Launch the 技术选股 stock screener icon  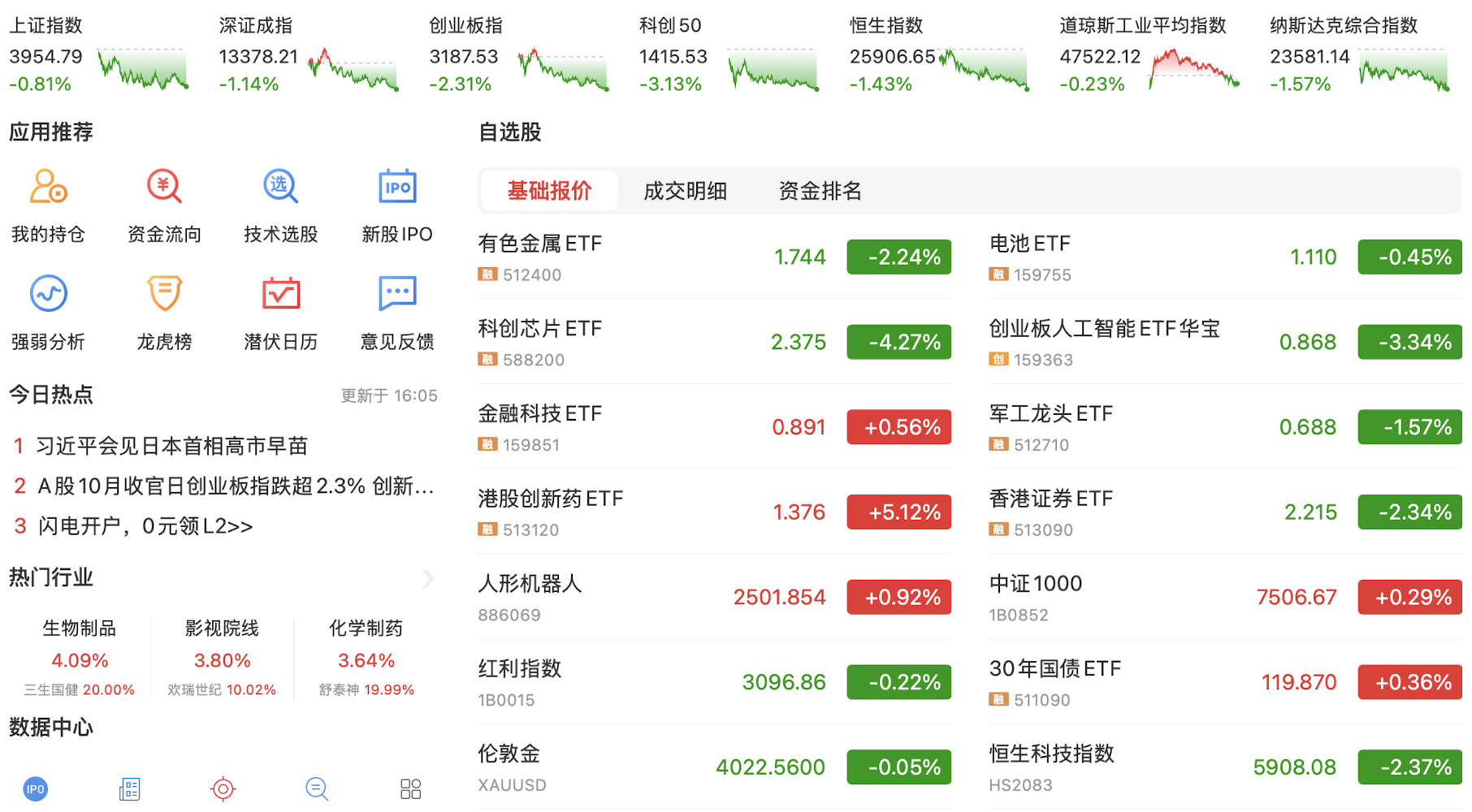[280, 188]
